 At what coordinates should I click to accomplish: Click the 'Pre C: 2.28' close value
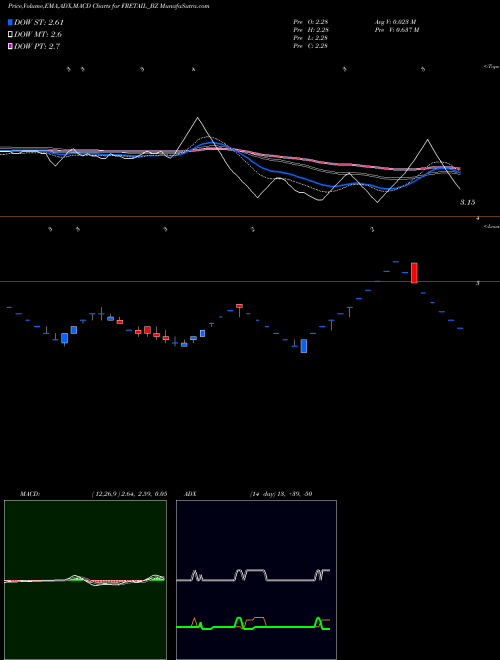(311, 46)
